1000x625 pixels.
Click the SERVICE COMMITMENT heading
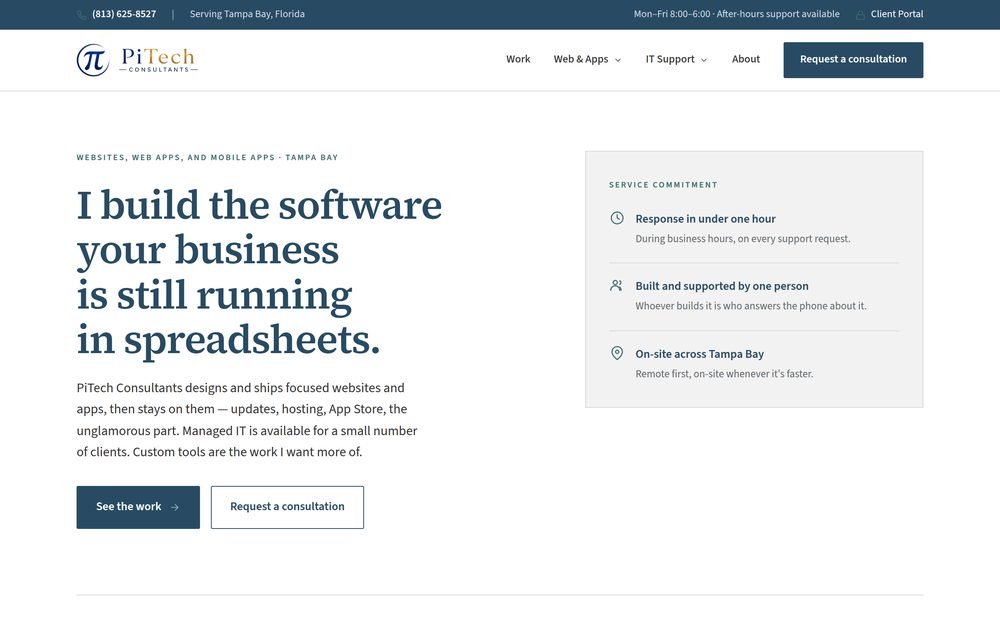pyautogui.click(x=663, y=185)
